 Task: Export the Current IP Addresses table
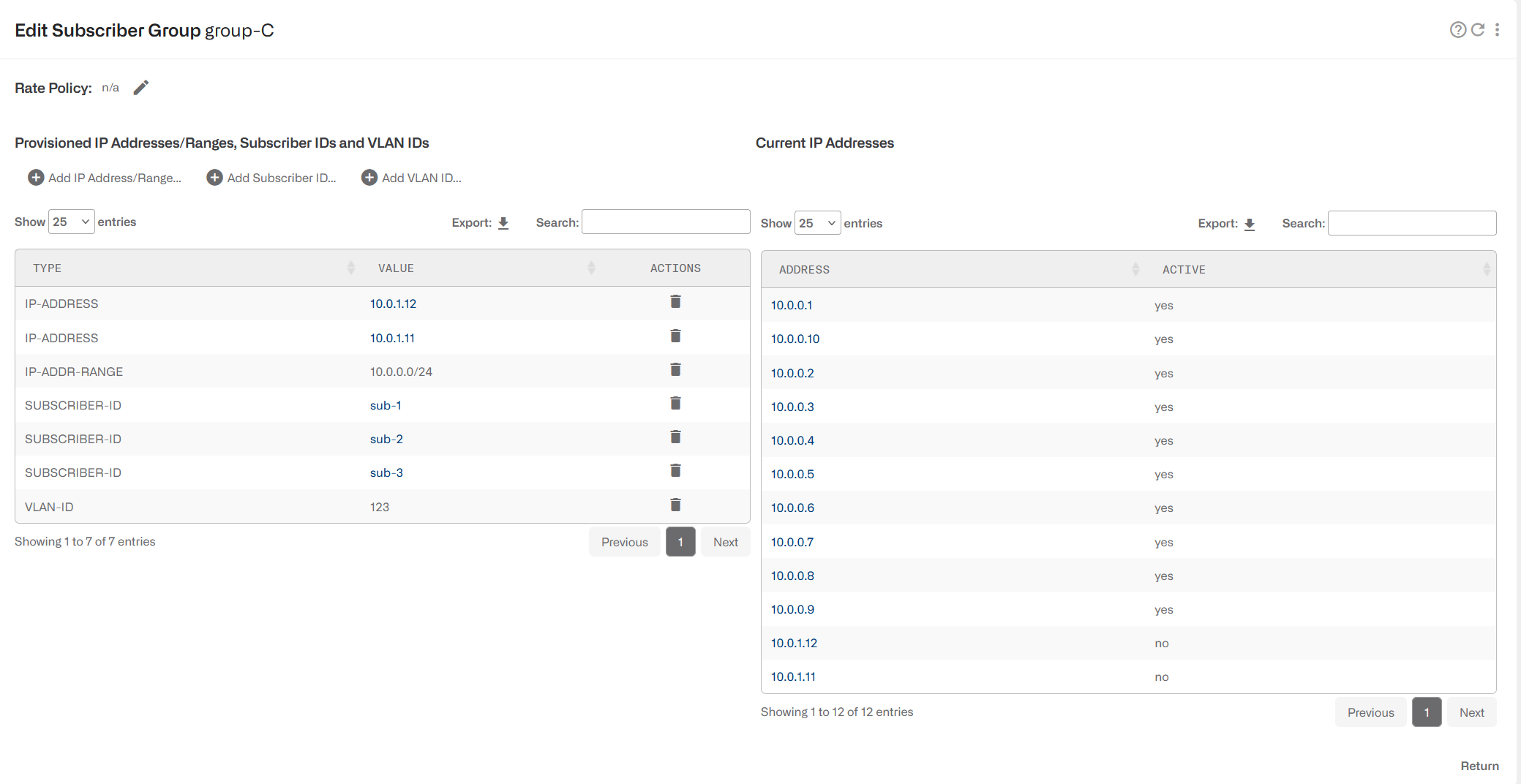[x=1250, y=225]
